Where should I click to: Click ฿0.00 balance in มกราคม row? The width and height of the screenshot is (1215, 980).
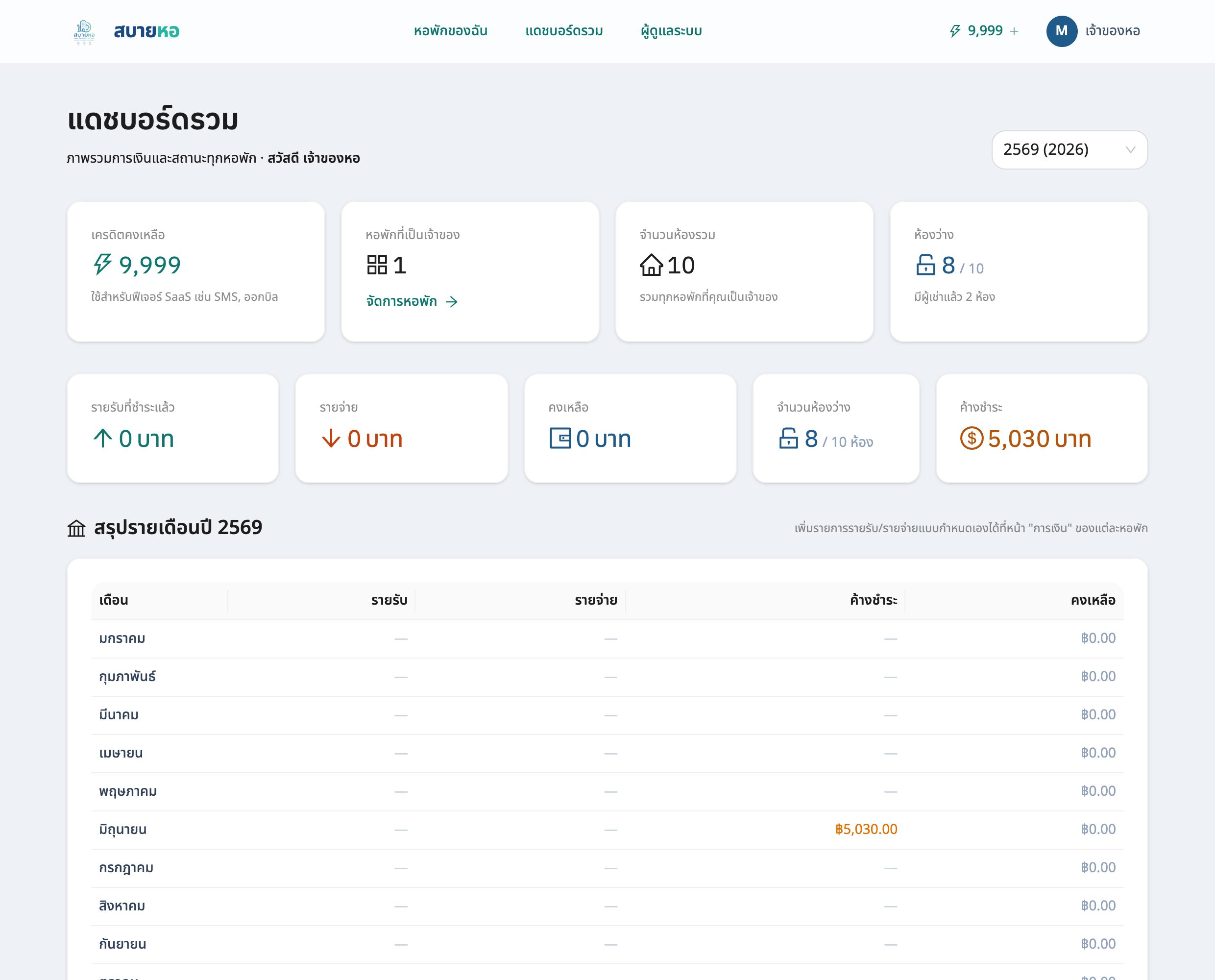tap(1098, 638)
